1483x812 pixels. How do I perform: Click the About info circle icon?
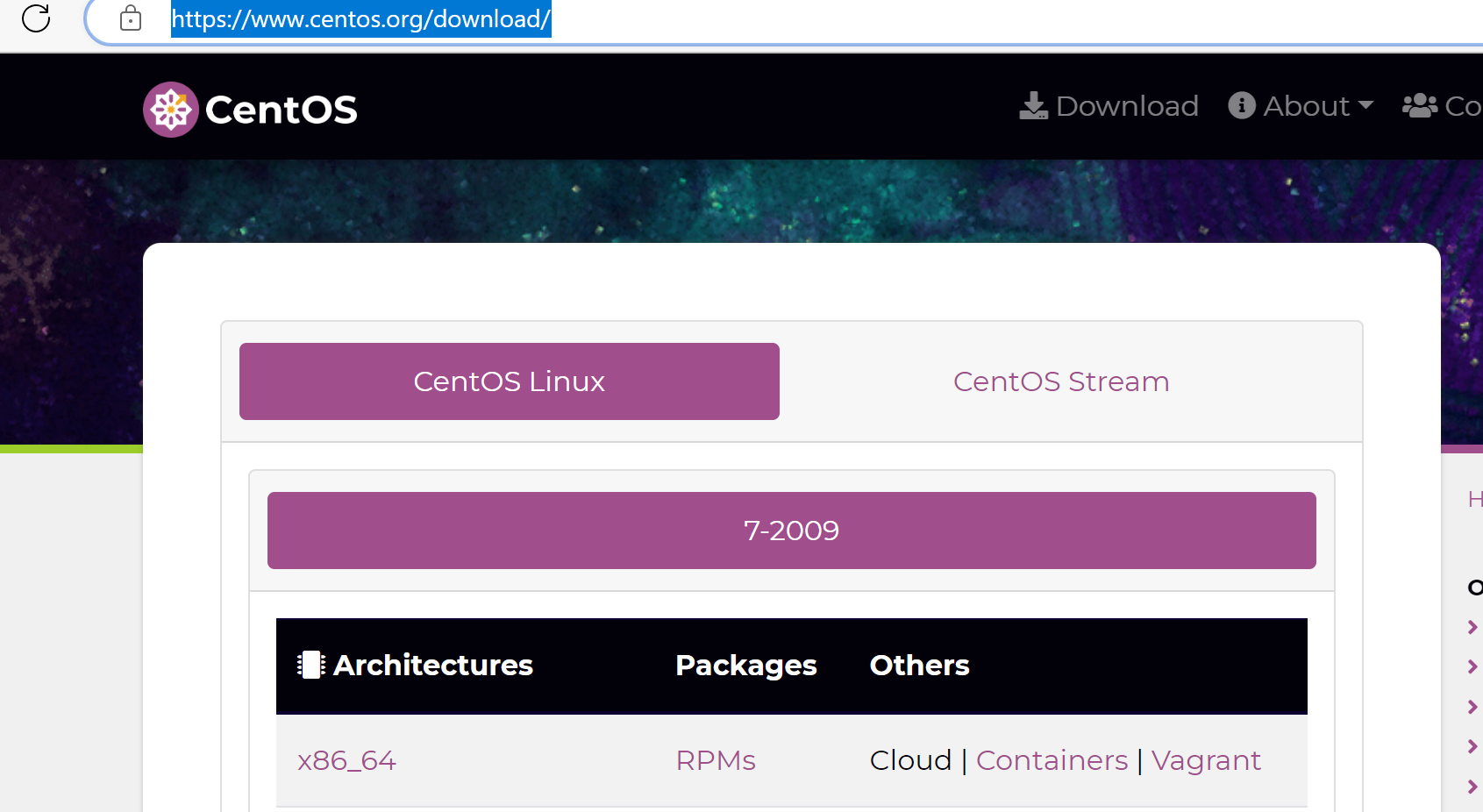(x=1242, y=105)
